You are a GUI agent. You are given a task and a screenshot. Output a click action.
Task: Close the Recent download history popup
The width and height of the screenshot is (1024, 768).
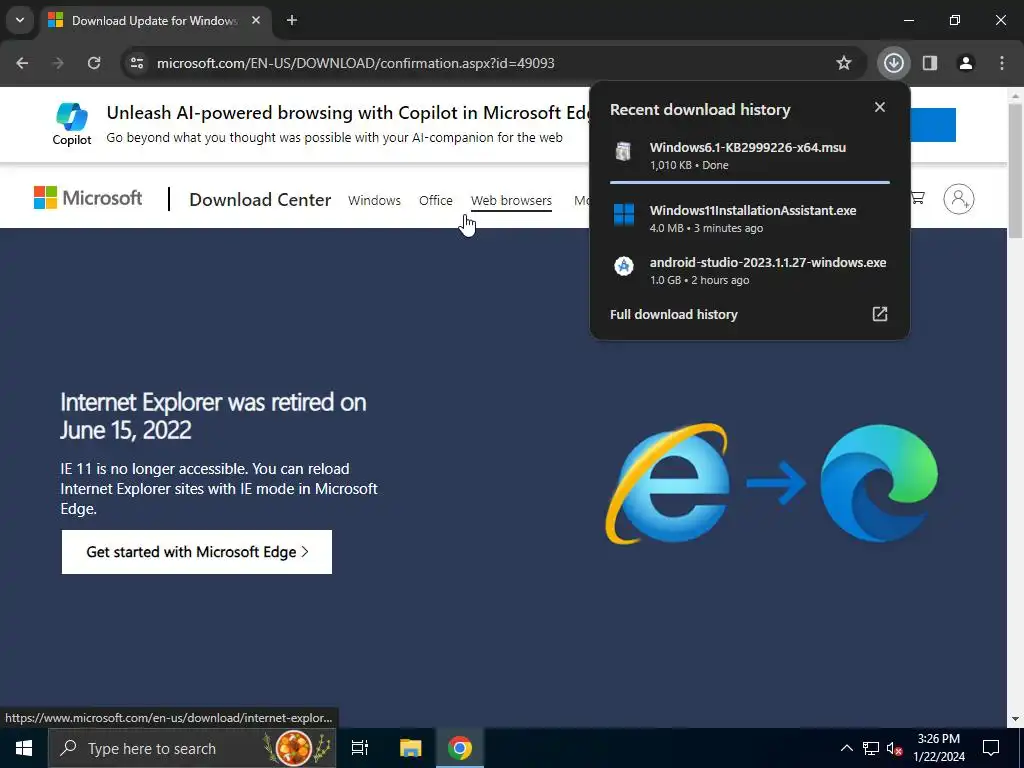(880, 107)
